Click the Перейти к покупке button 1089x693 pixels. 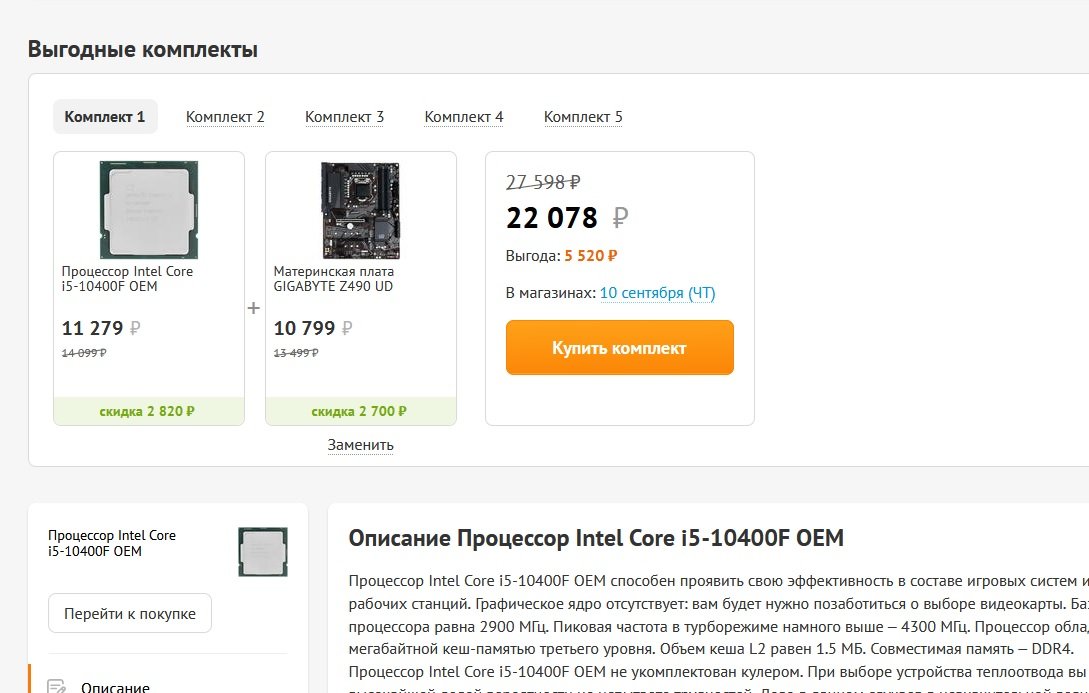point(130,613)
